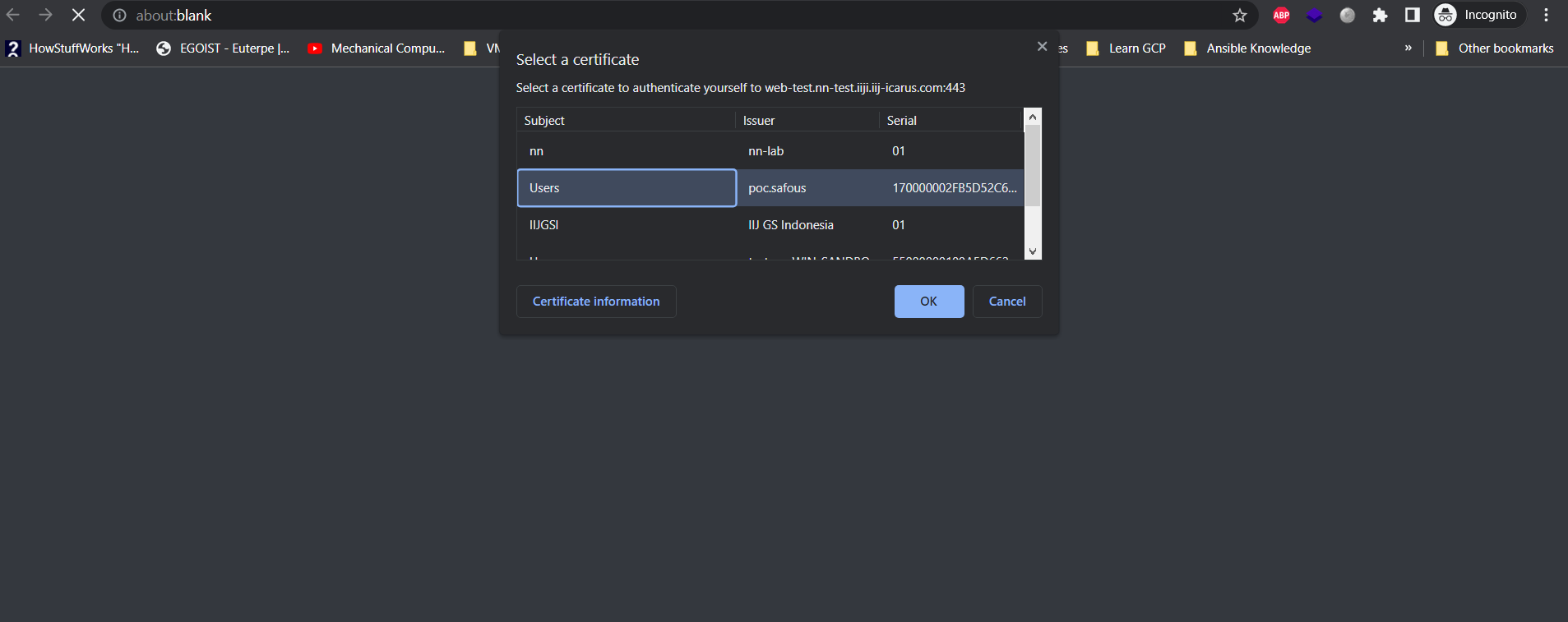1568x622 pixels.
Task: Open the Incognito profile indicator
Action: (x=1478, y=15)
